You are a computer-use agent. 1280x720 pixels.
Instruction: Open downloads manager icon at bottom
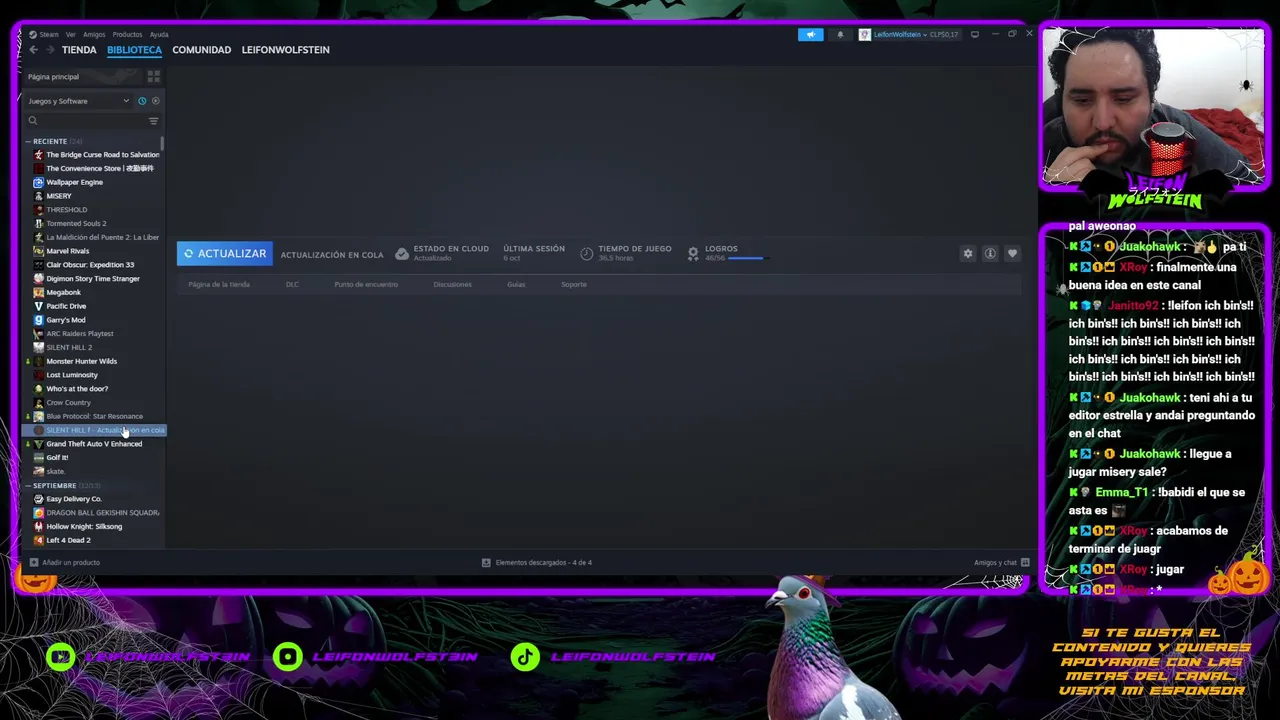(486, 562)
